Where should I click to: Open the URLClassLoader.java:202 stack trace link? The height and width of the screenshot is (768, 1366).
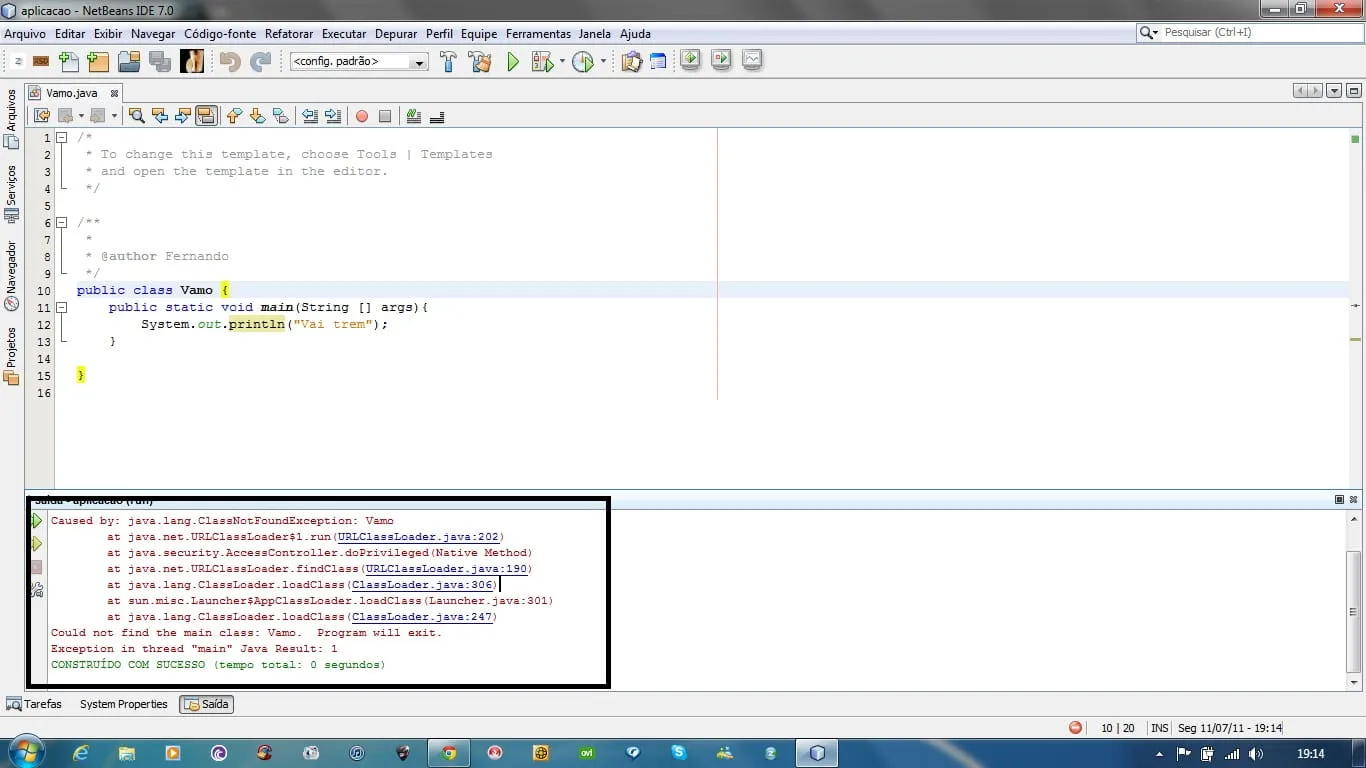click(x=420, y=537)
